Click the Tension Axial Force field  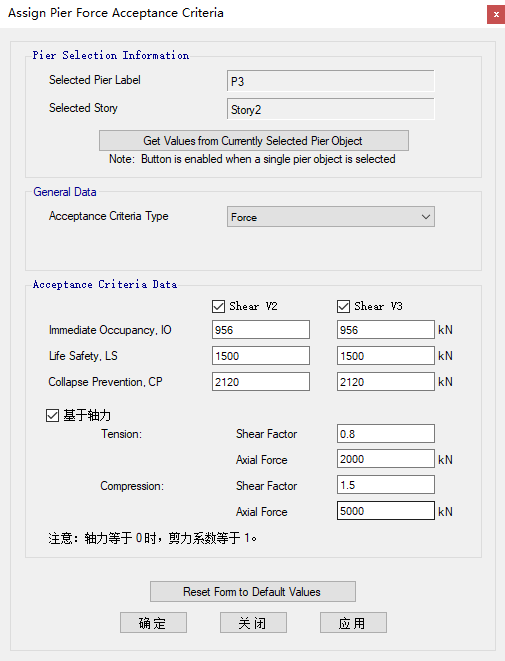pos(385,459)
